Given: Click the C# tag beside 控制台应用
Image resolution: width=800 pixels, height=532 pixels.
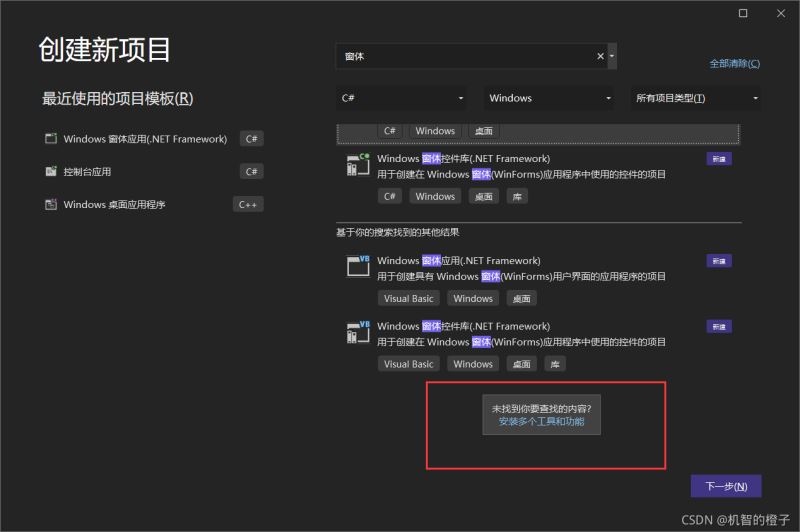Looking at the screenshot, I should click(252, 171).
